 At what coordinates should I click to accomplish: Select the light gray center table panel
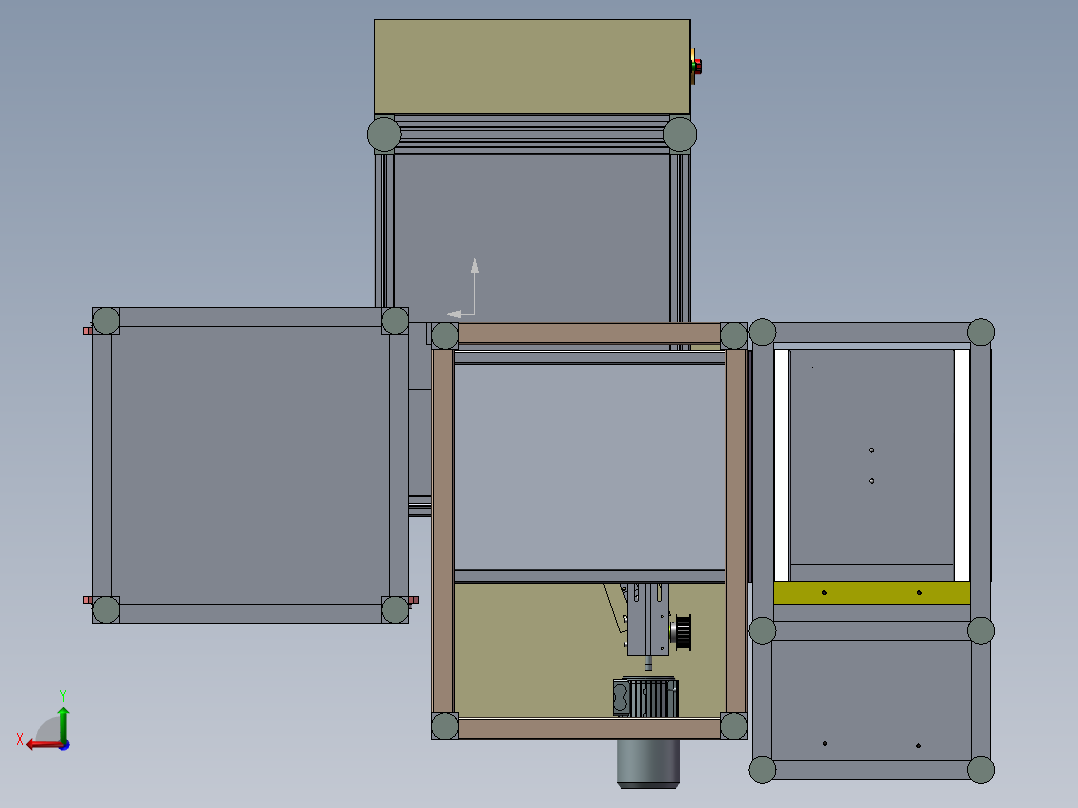[x=590, y=466]
